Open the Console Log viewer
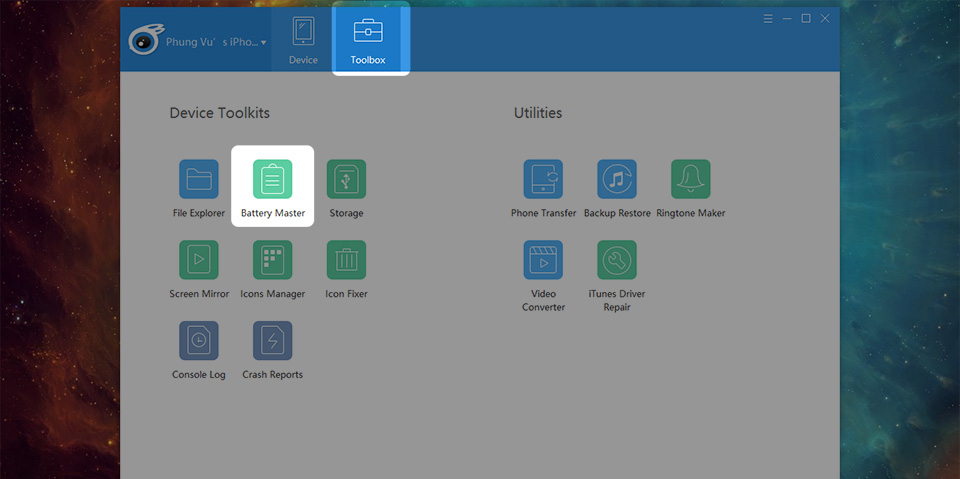960x479 pixels. point(198,342)
